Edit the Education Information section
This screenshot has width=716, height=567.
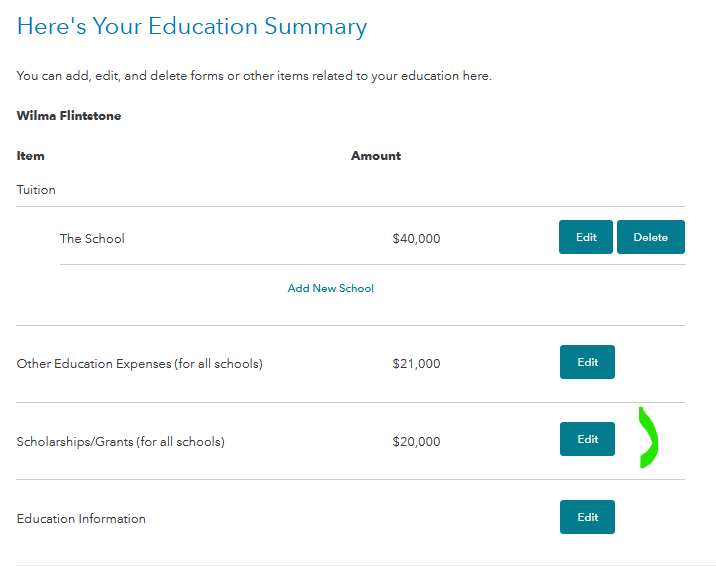click(x=587, y=517)
